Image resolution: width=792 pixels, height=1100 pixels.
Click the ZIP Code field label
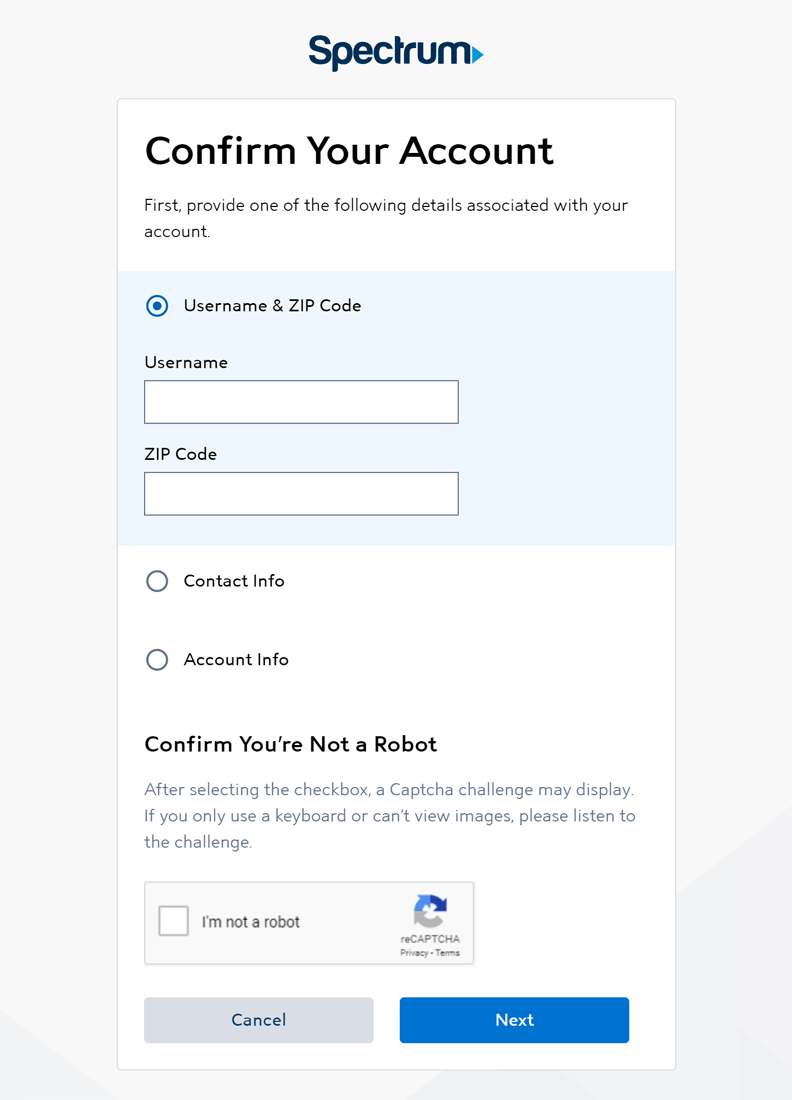(181, 454)
